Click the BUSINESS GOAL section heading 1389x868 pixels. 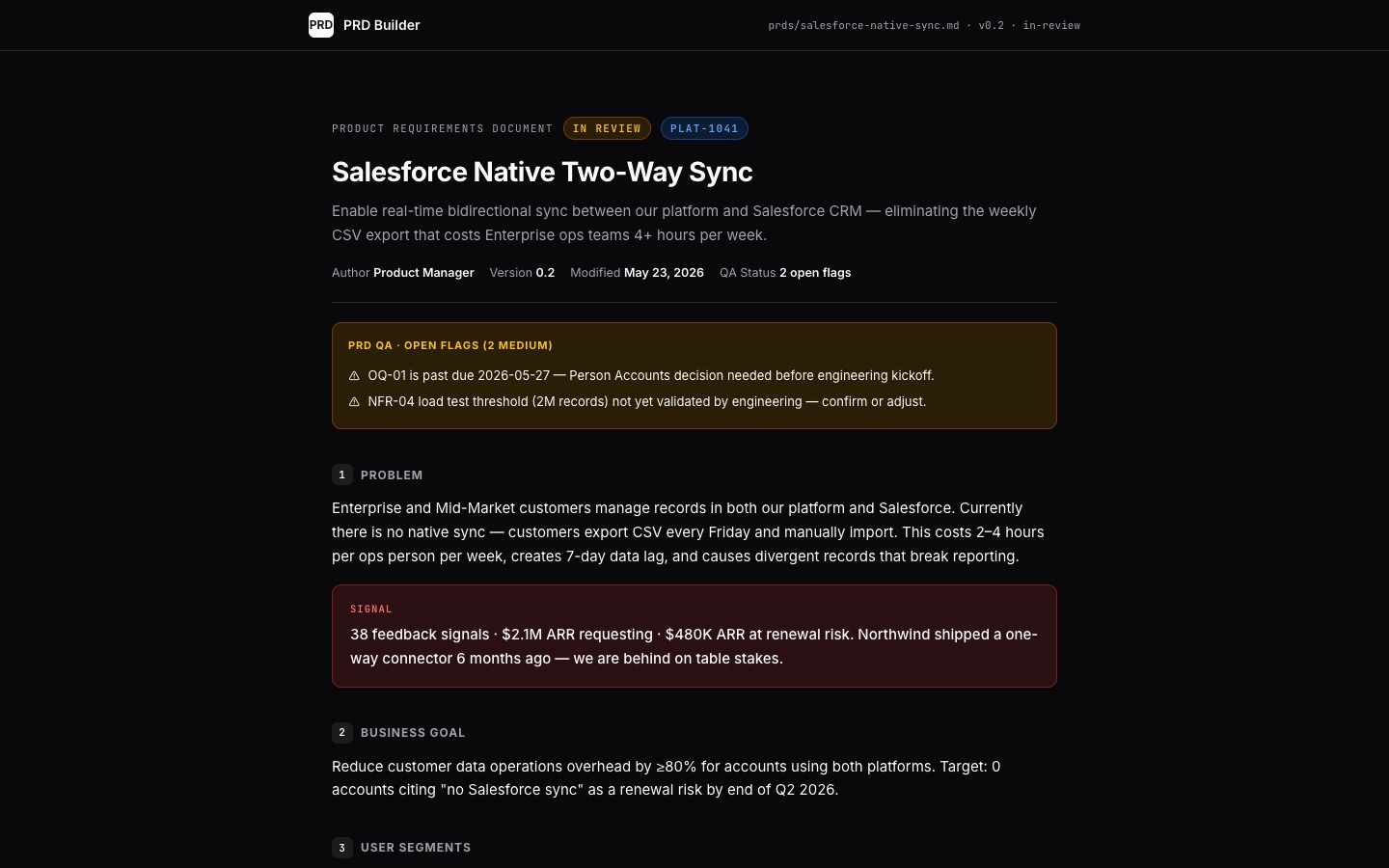pyautogui.click(x=413, y=733)
